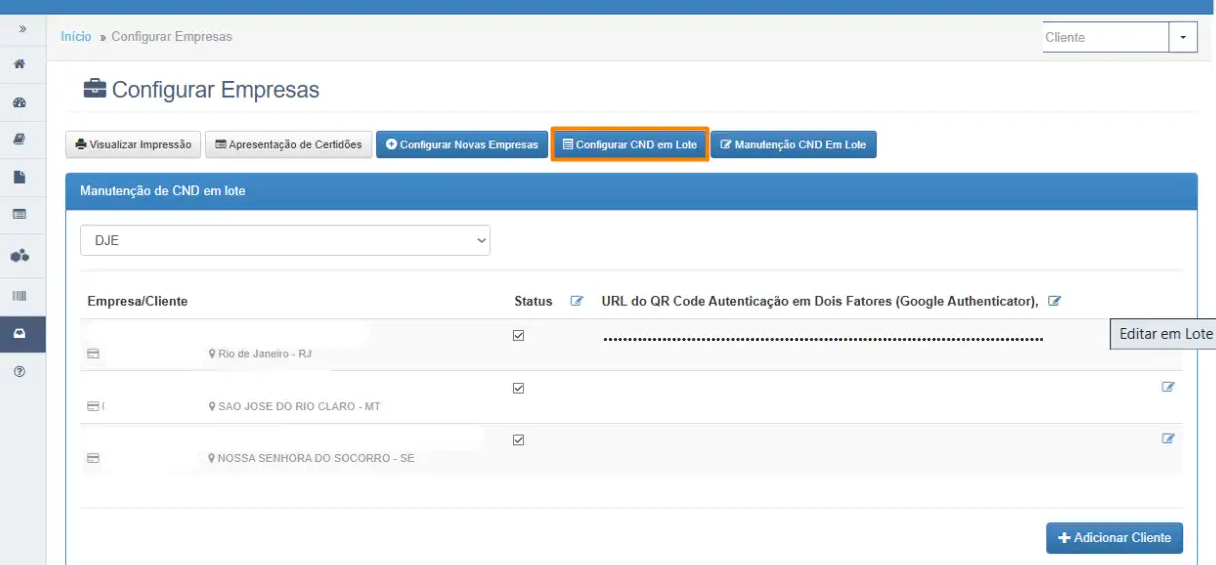Click the QR Code URL field for Rio de Janeiro
The width and height of the screenshot is (1216, 565).
(x=822, y=340)
